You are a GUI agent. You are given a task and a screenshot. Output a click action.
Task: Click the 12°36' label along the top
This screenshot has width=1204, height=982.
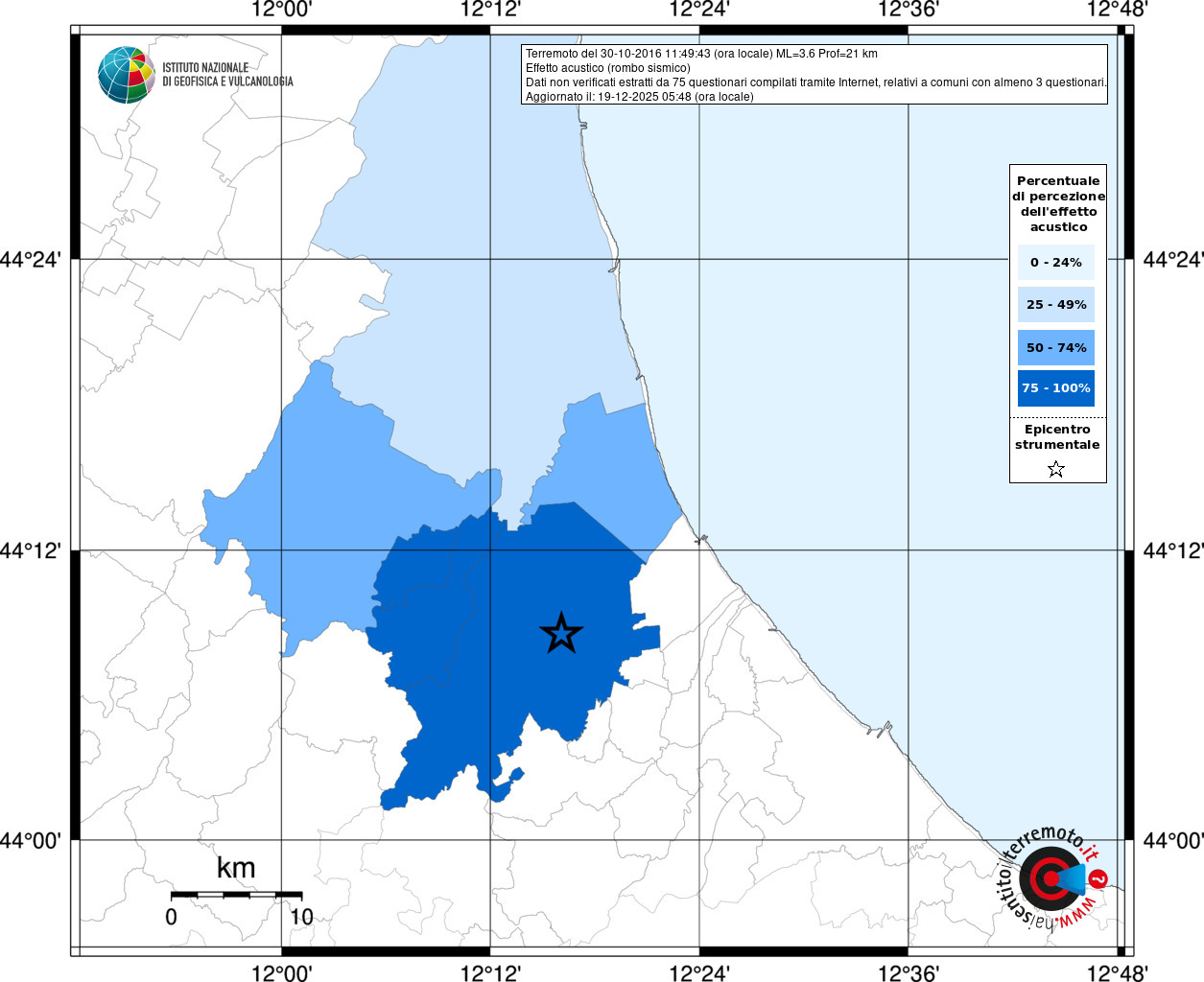[908, 11]
